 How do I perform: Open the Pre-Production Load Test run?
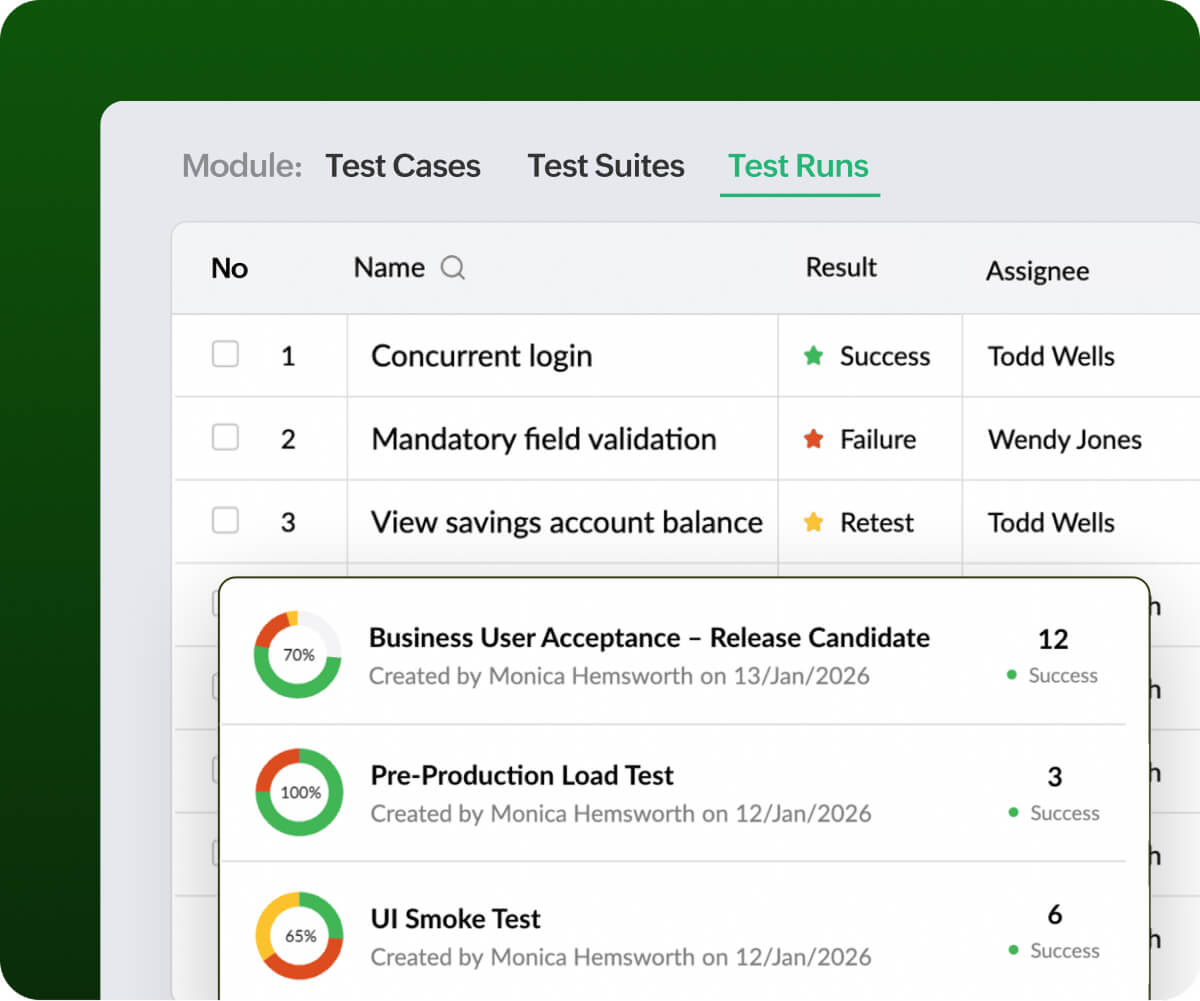coord(522,775)
